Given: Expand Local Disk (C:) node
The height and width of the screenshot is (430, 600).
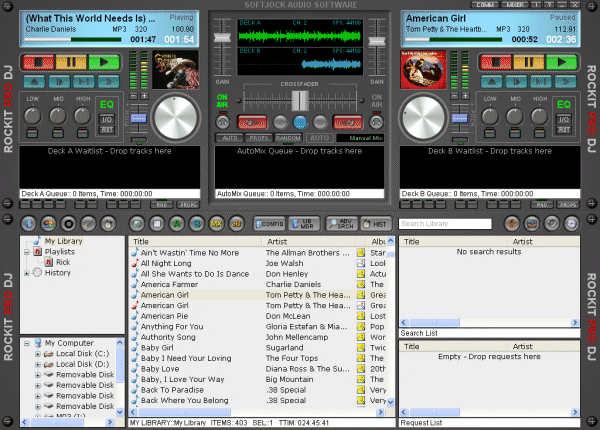Looking at the screenshot, I should click(x=38, y=354).
